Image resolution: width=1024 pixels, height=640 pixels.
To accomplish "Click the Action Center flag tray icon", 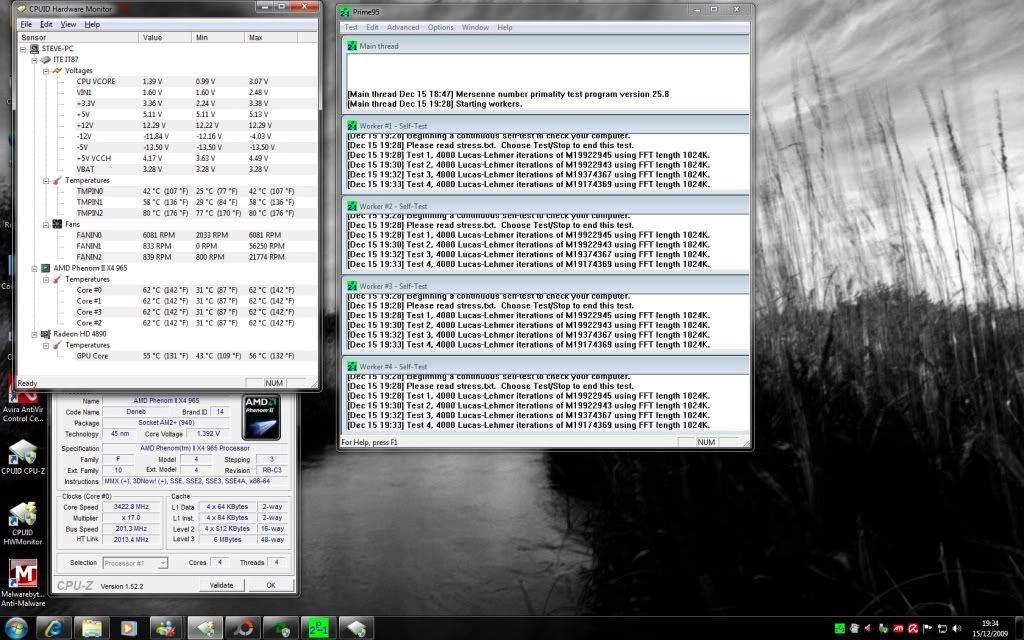I will (927, 628).
